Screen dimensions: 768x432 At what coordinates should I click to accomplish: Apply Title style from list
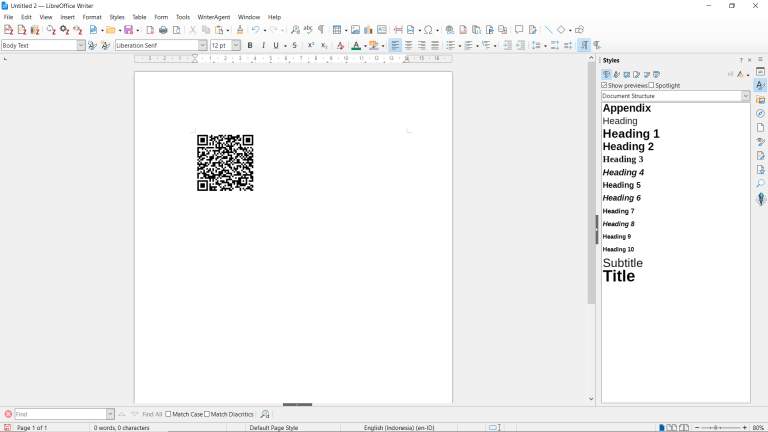619,276
